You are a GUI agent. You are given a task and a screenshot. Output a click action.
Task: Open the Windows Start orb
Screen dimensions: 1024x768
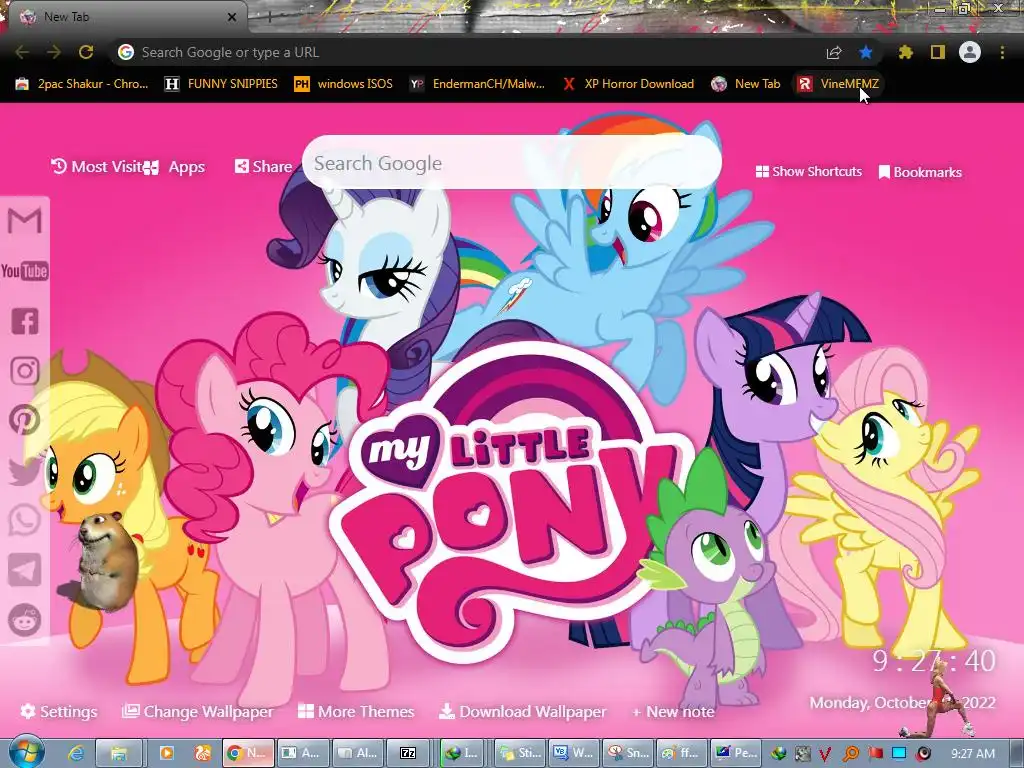[x=25, y=752]
